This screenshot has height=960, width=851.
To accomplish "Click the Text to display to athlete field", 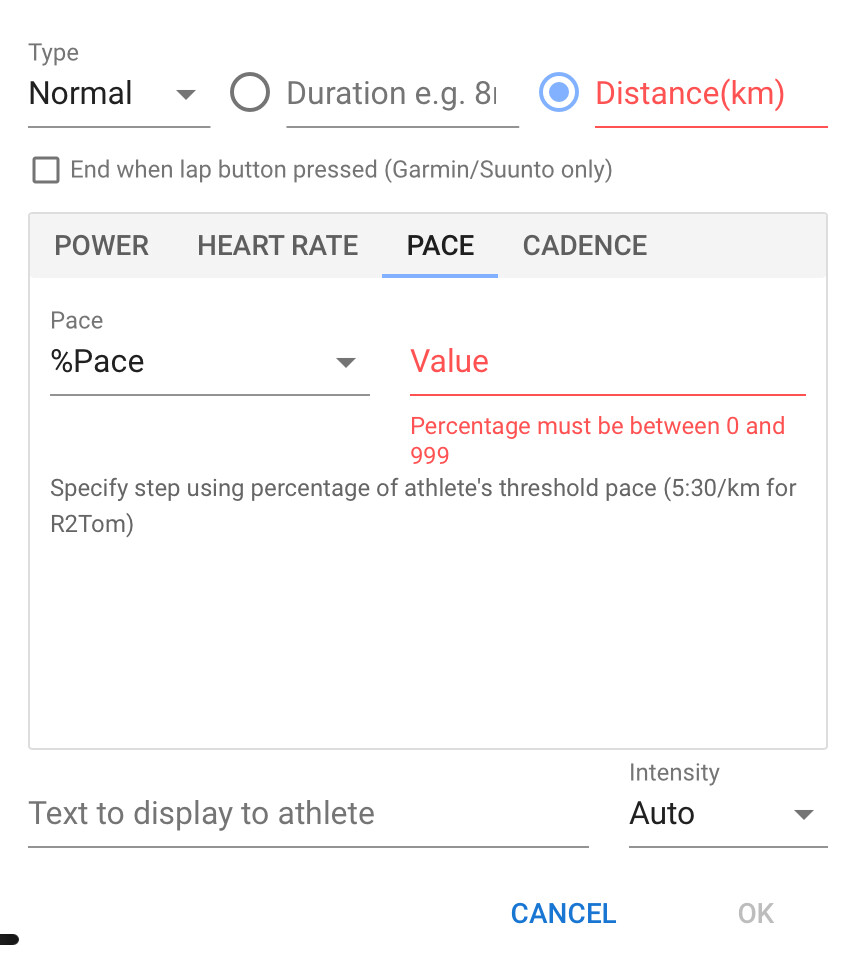I will coord(308,814).
